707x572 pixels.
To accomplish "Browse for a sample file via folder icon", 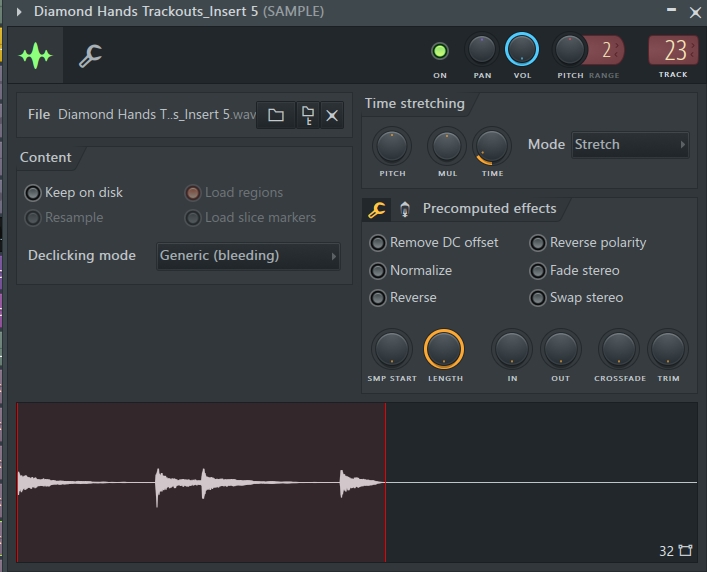I will pos(276,115).
